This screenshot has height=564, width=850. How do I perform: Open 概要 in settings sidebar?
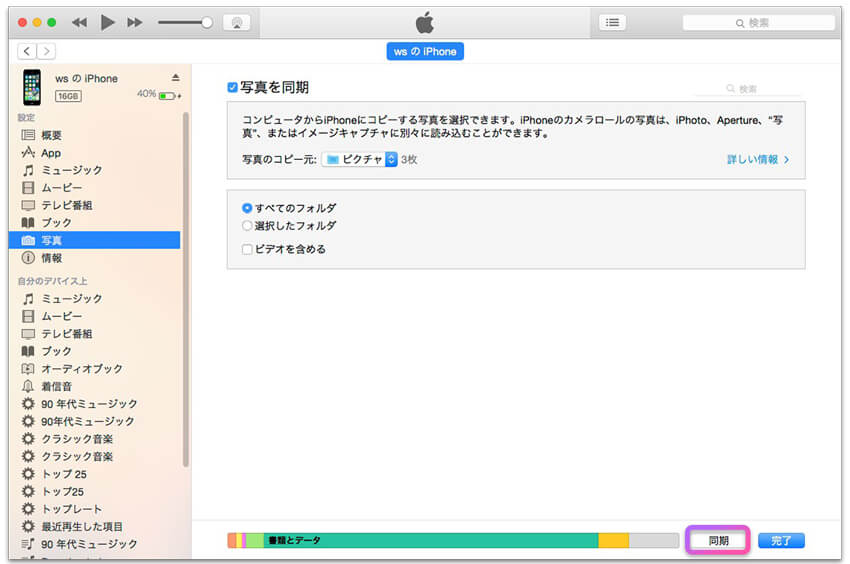click(94, 135)
